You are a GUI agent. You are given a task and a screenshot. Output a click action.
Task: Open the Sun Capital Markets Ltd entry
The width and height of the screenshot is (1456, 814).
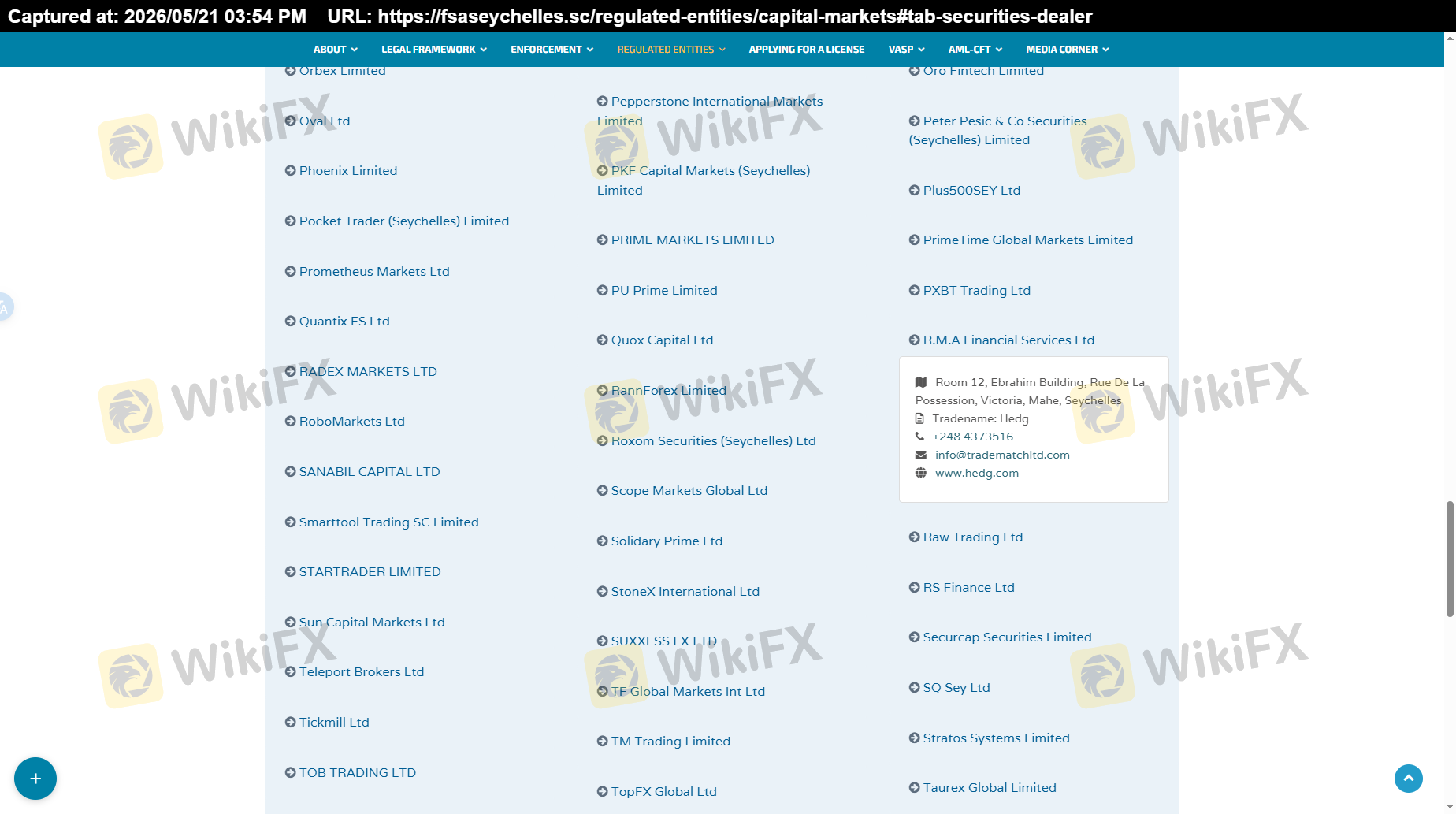coord(372,622)
